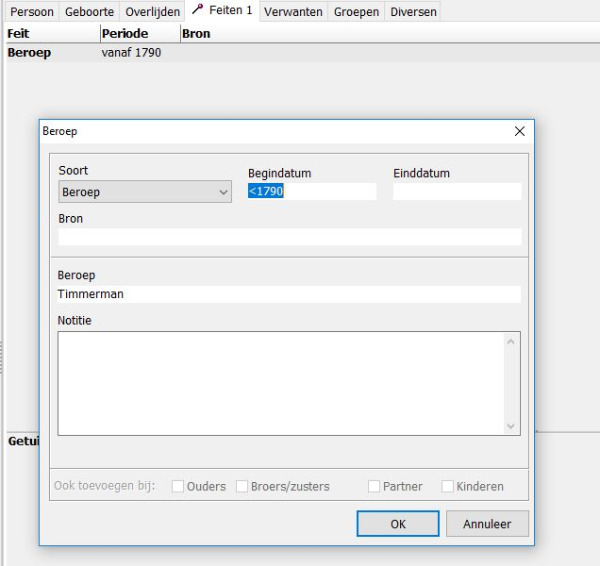The image size is (600, 566).
Task: Check the Partner checkbox
Action: point(374,487)
